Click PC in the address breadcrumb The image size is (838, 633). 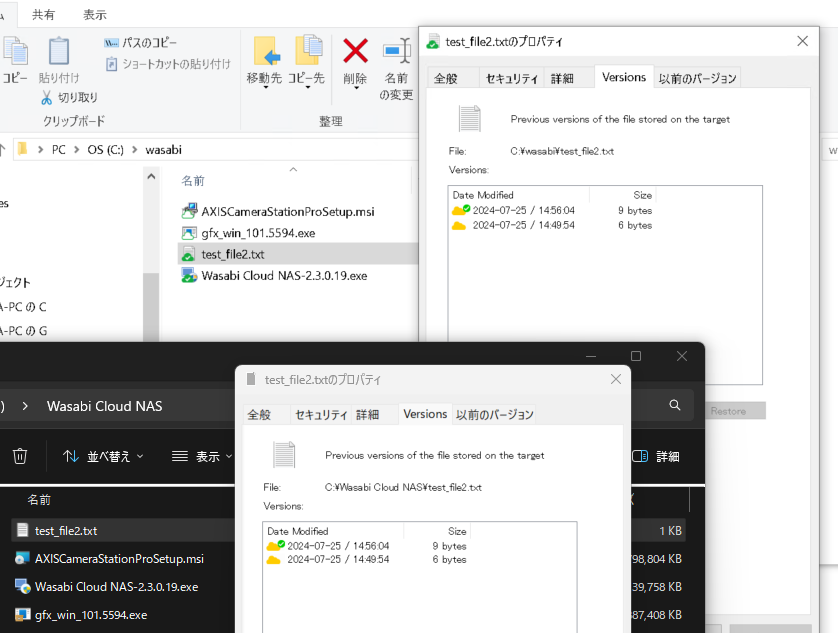click(59, 150)
